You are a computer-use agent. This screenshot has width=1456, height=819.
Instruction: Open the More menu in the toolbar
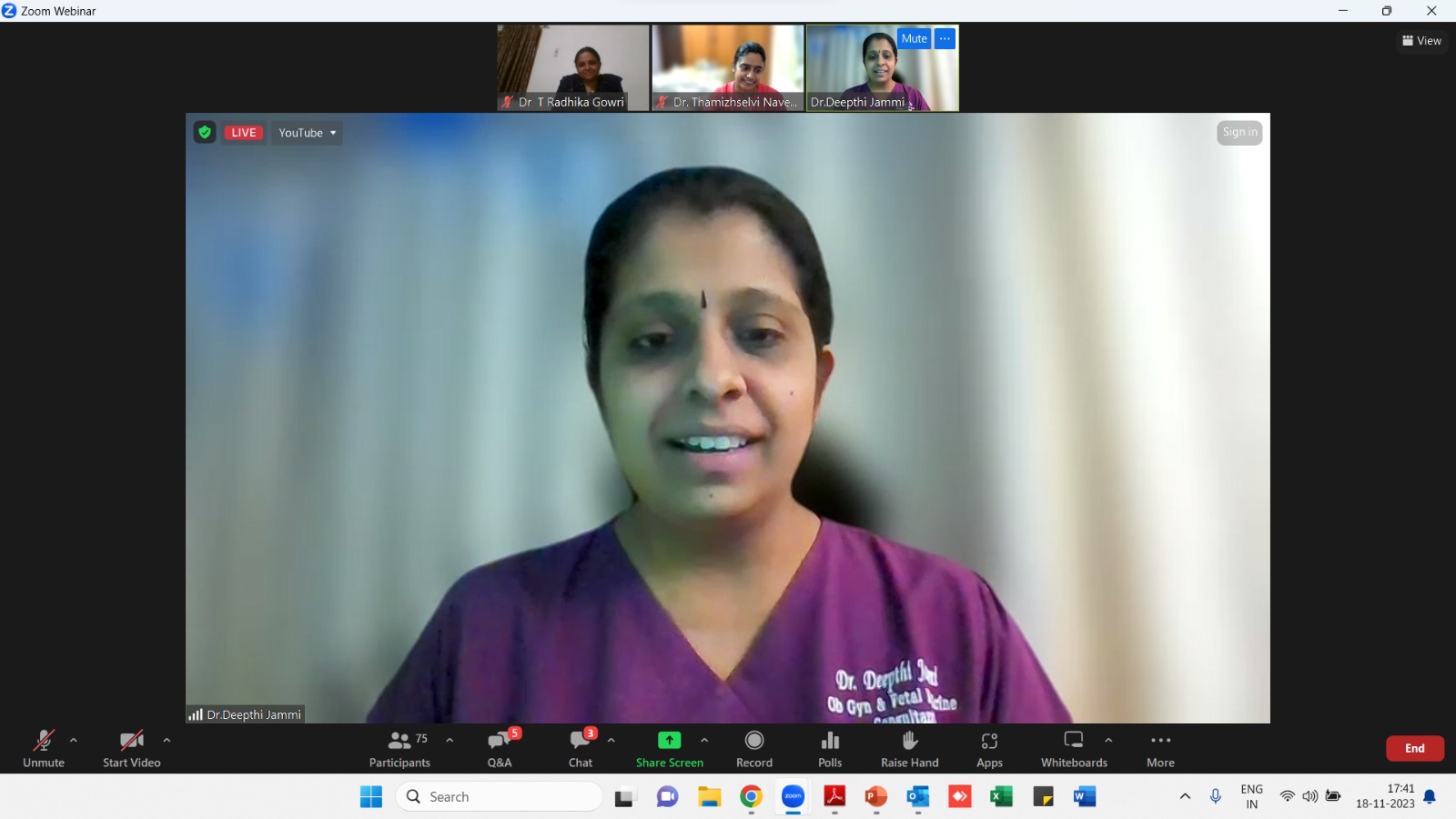pos(1160,749)
